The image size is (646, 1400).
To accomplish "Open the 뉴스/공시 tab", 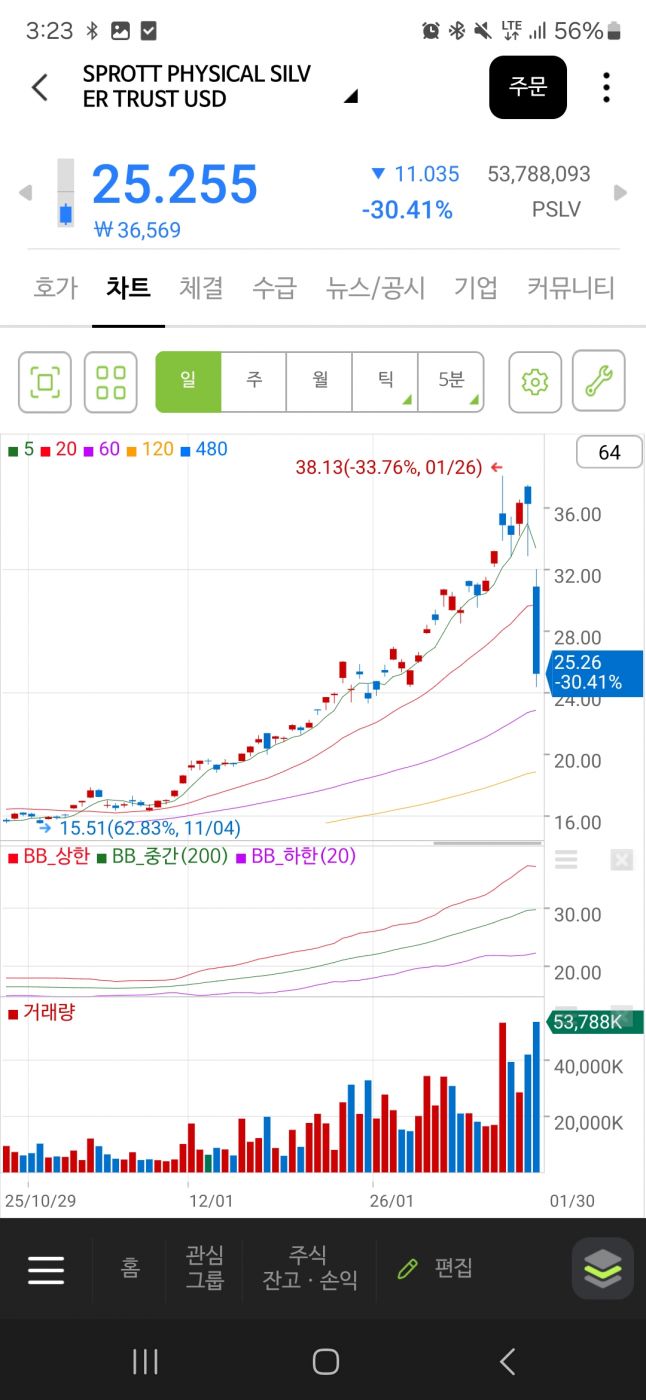I will pyautogui.click(x=376, y=288).
